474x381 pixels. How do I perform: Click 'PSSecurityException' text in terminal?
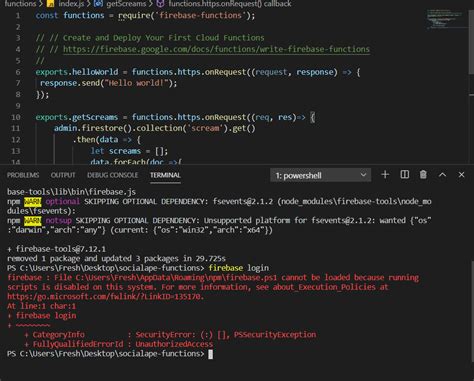(x=275, y=334)
